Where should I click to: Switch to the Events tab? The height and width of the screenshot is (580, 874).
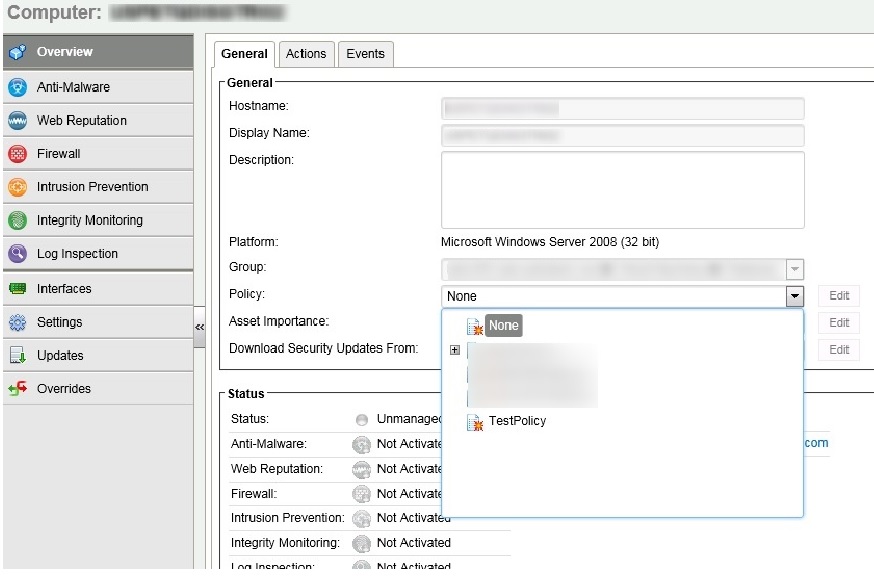(365, 54)
